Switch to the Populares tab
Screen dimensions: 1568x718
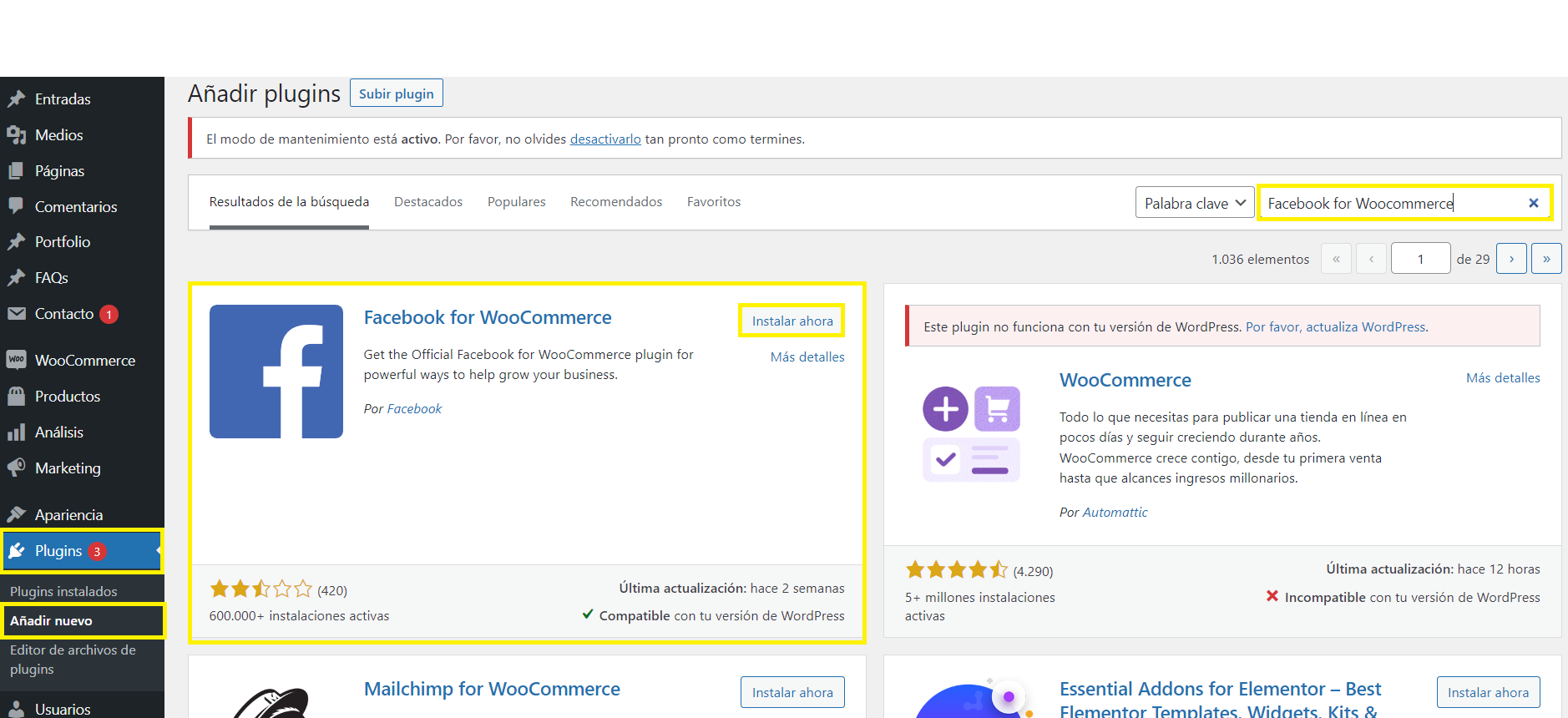point(516,202)
